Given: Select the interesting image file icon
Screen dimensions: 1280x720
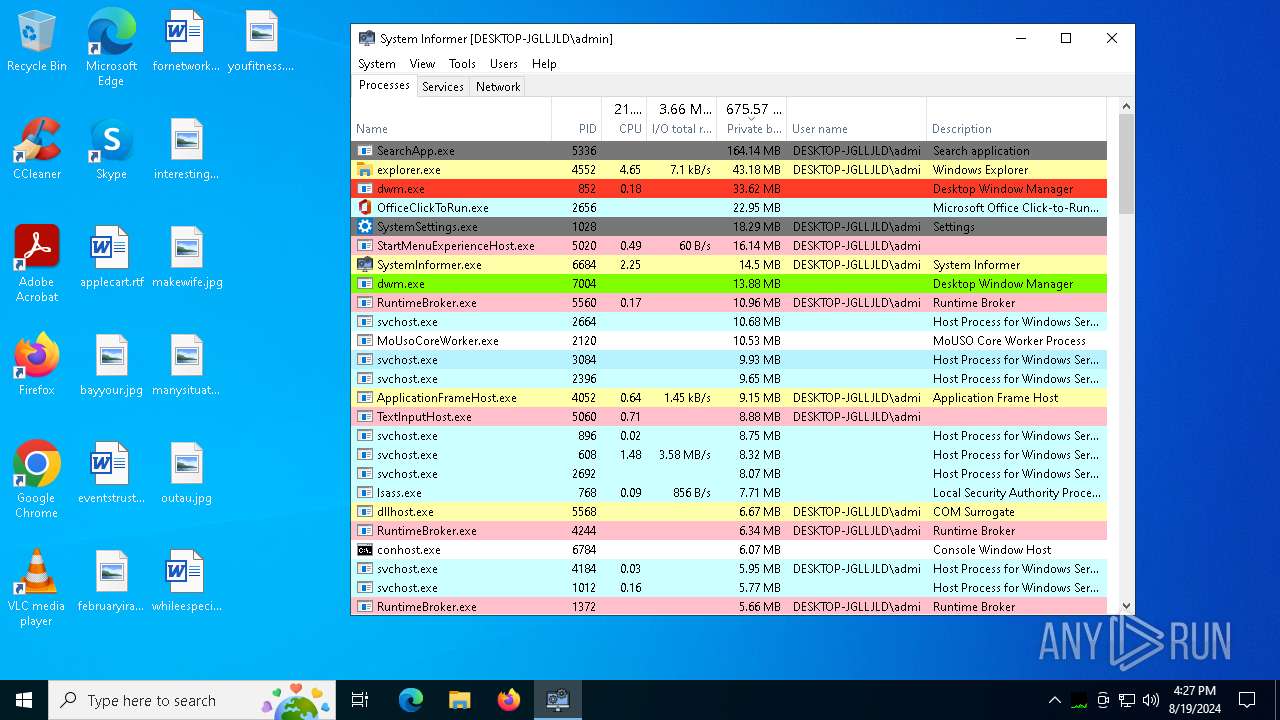Looking at the screenshot, I should (186, 149).
